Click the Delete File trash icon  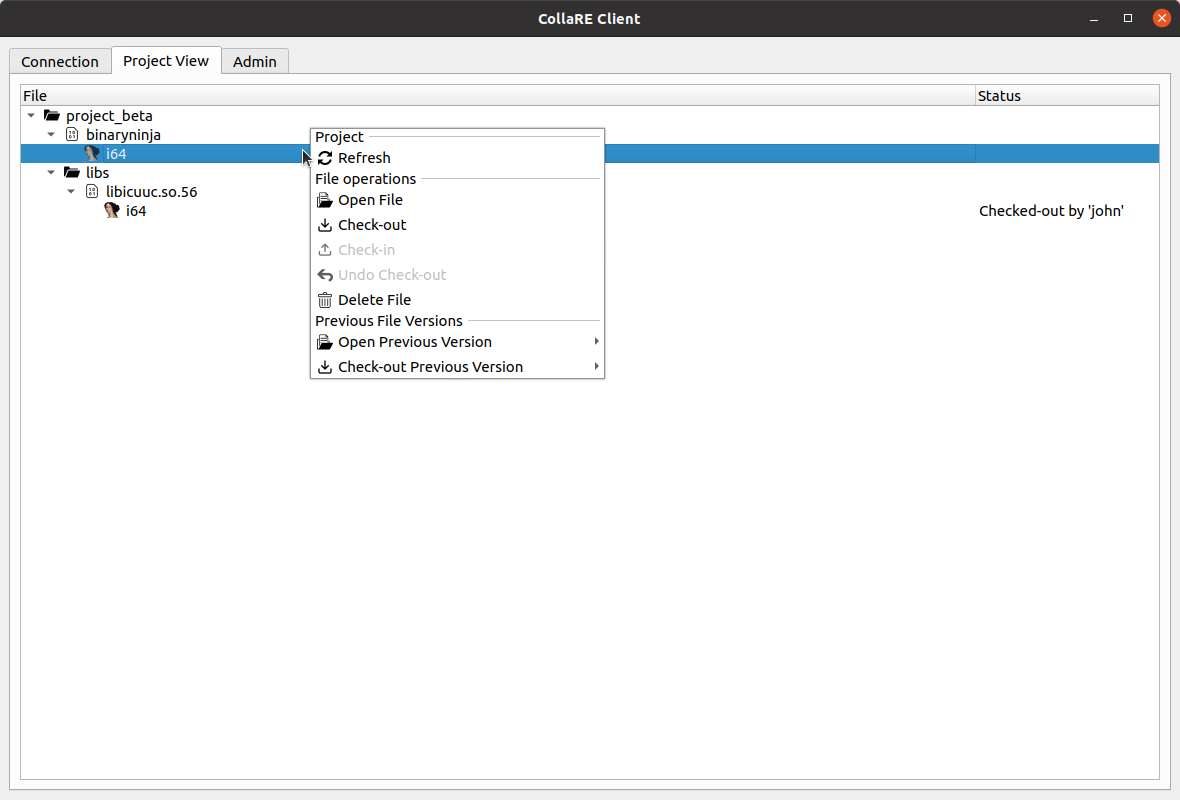324,300
